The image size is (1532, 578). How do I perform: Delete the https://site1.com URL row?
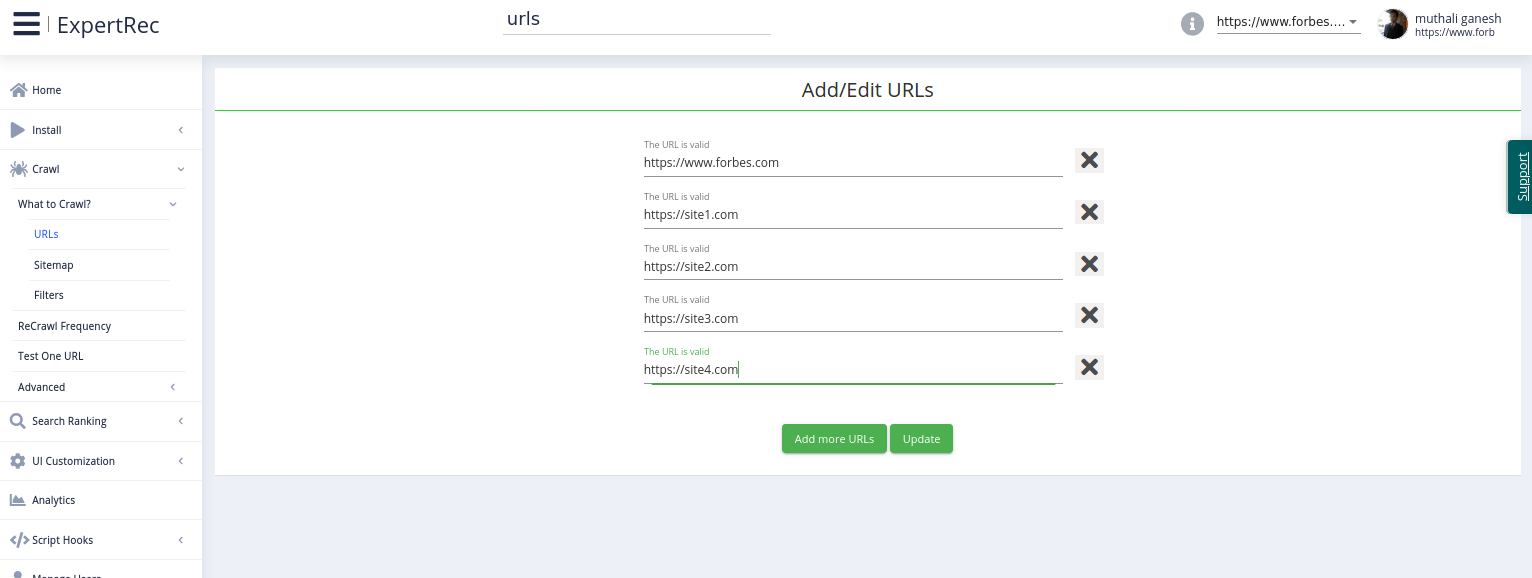pyautogui.click(x=1089, y=212)
